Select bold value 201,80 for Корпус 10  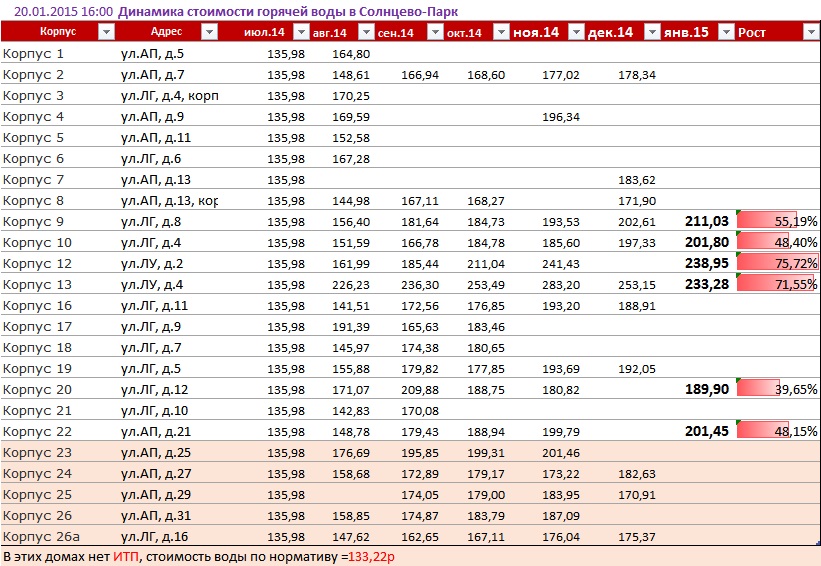click(x=707, y=242)
